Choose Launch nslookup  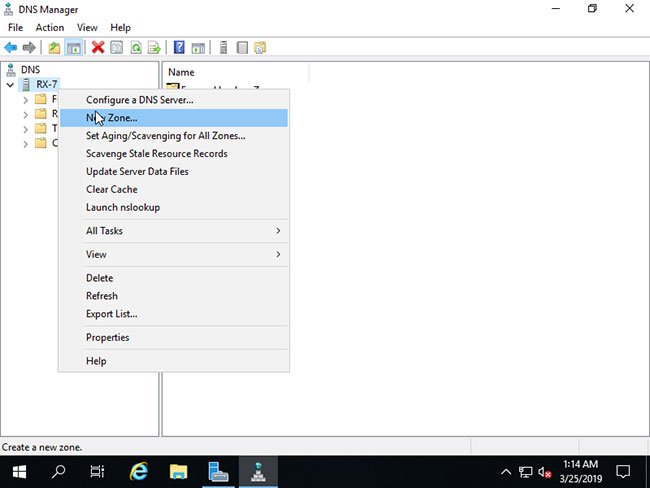click(x=174, y=207)
